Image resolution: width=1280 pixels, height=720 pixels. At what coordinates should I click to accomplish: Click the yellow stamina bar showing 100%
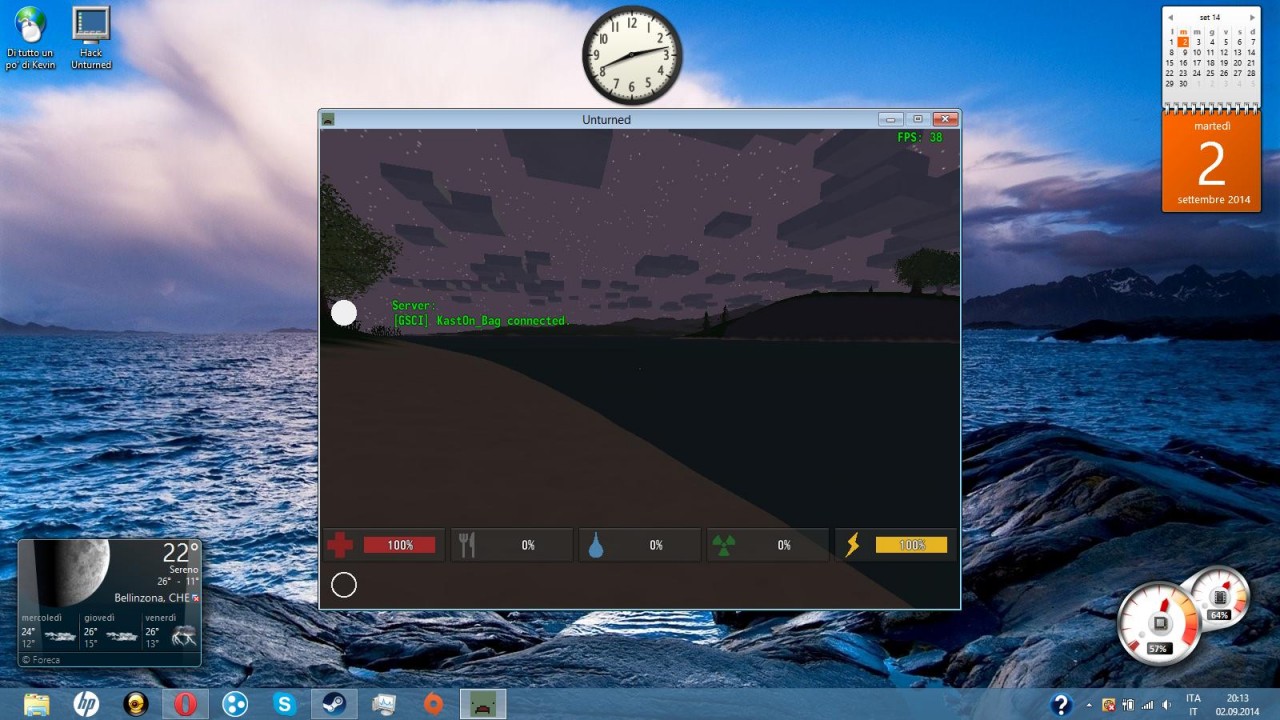(x=912, y=545)
